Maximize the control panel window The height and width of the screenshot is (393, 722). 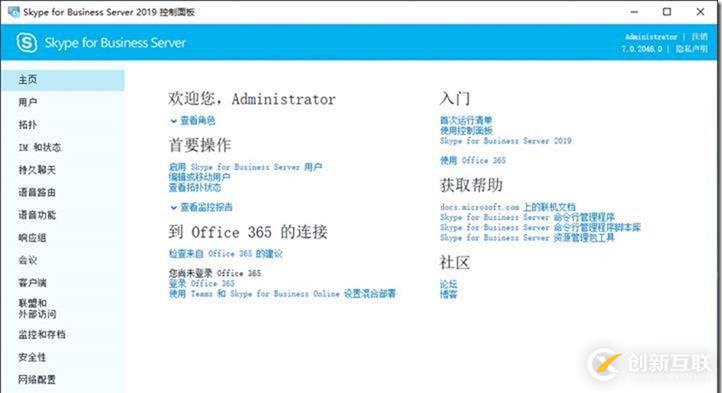[667, 12]
